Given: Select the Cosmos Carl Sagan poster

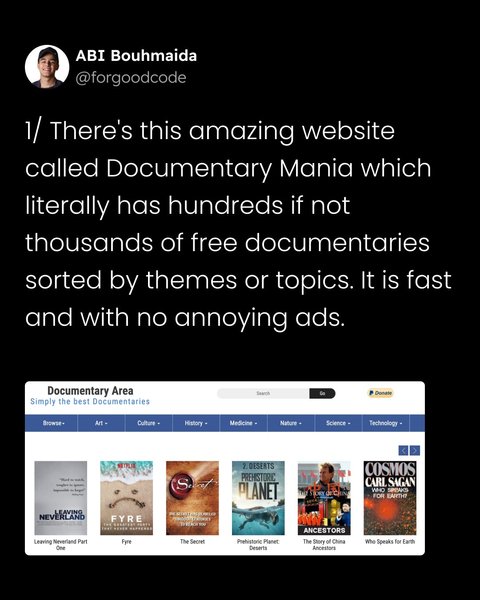Looking at the screenshot, I should [390, 498].
